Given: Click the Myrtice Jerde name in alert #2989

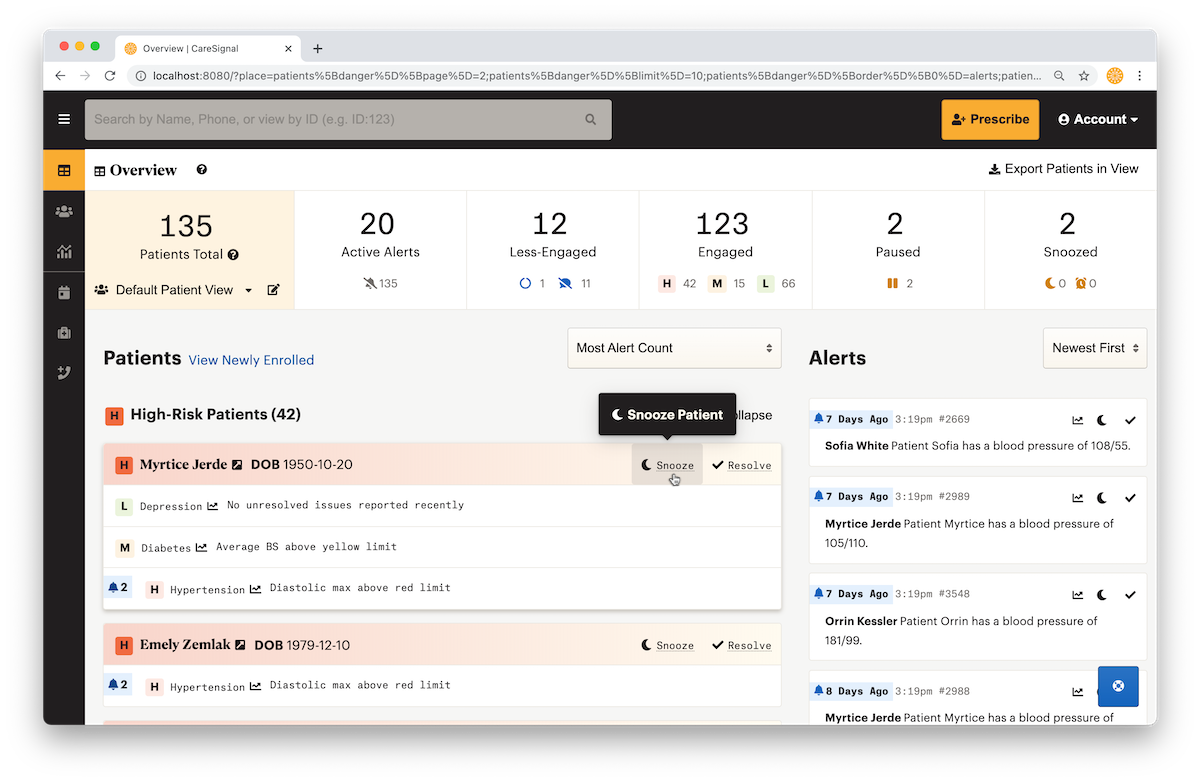Looking at the screenshot, I should coord(863,523).
